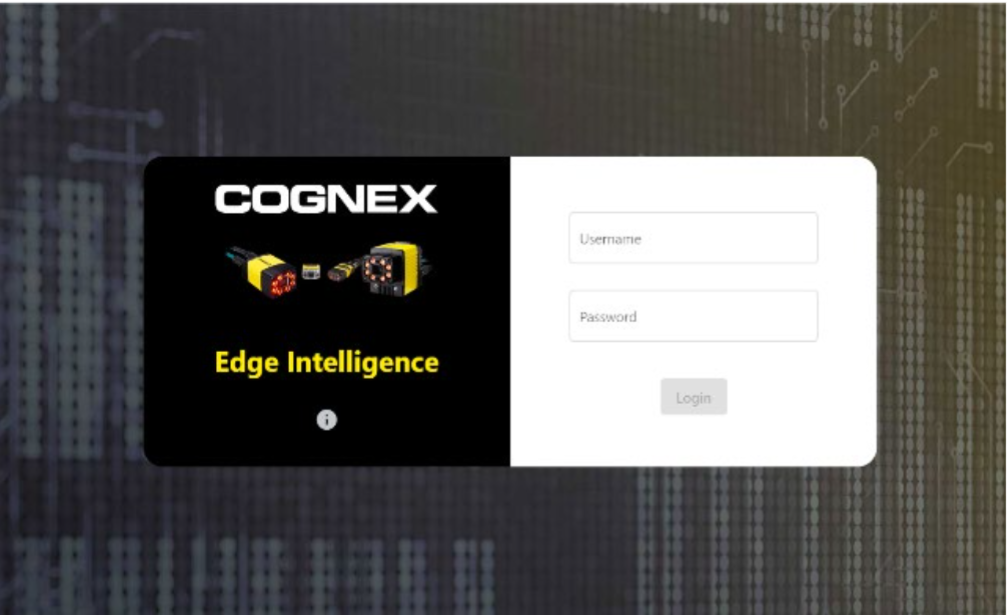Screen dimensions: 1008x615
Task: Click the Login button
Action: (694, 397)
